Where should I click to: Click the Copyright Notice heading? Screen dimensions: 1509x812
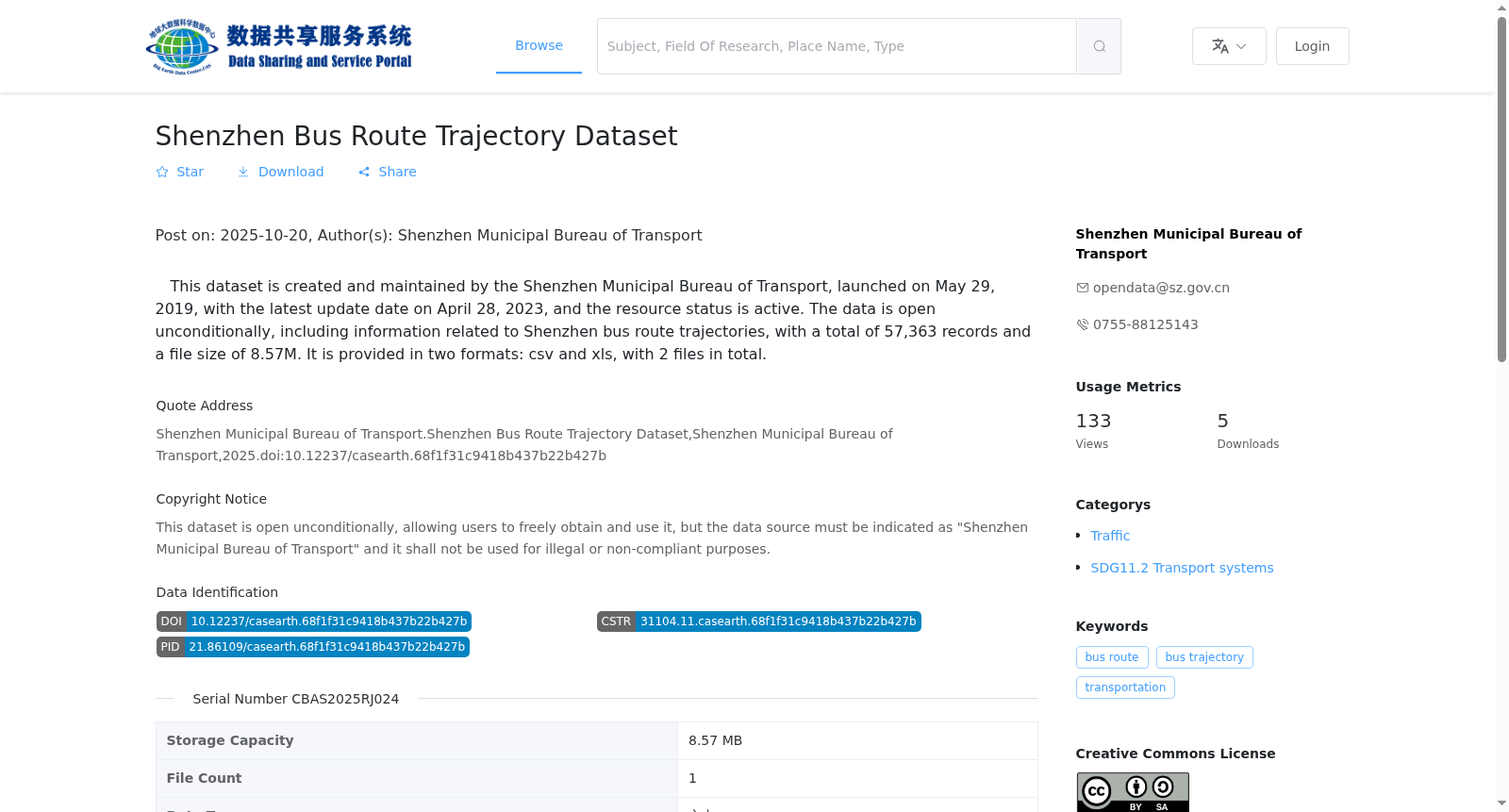pos(211,499)
